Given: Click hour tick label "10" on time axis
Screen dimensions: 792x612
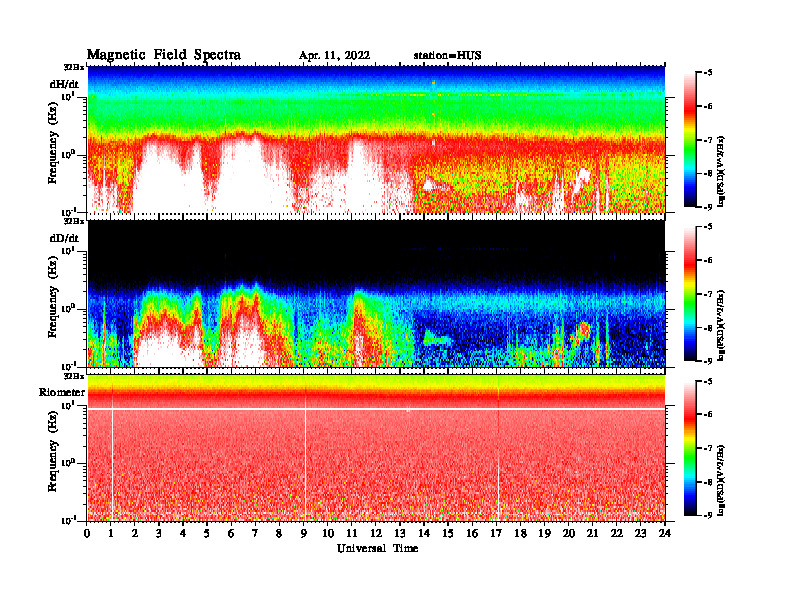Looking at the screenshot, I should tap(328, 533).
